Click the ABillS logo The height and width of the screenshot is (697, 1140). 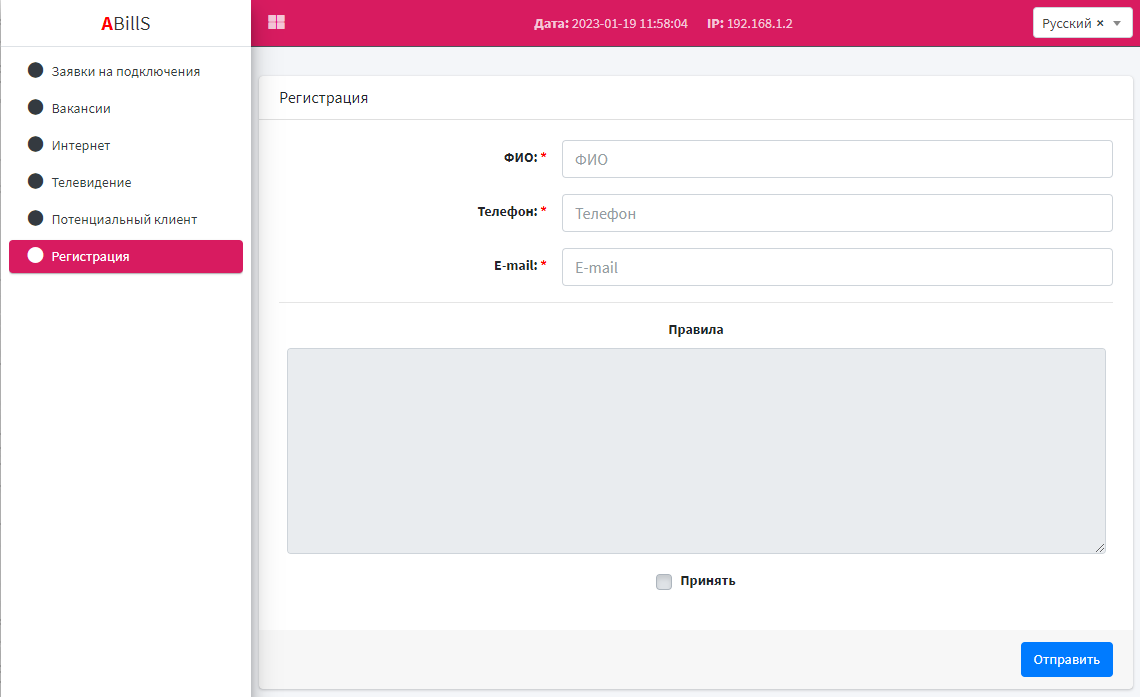tap(126, 24)
